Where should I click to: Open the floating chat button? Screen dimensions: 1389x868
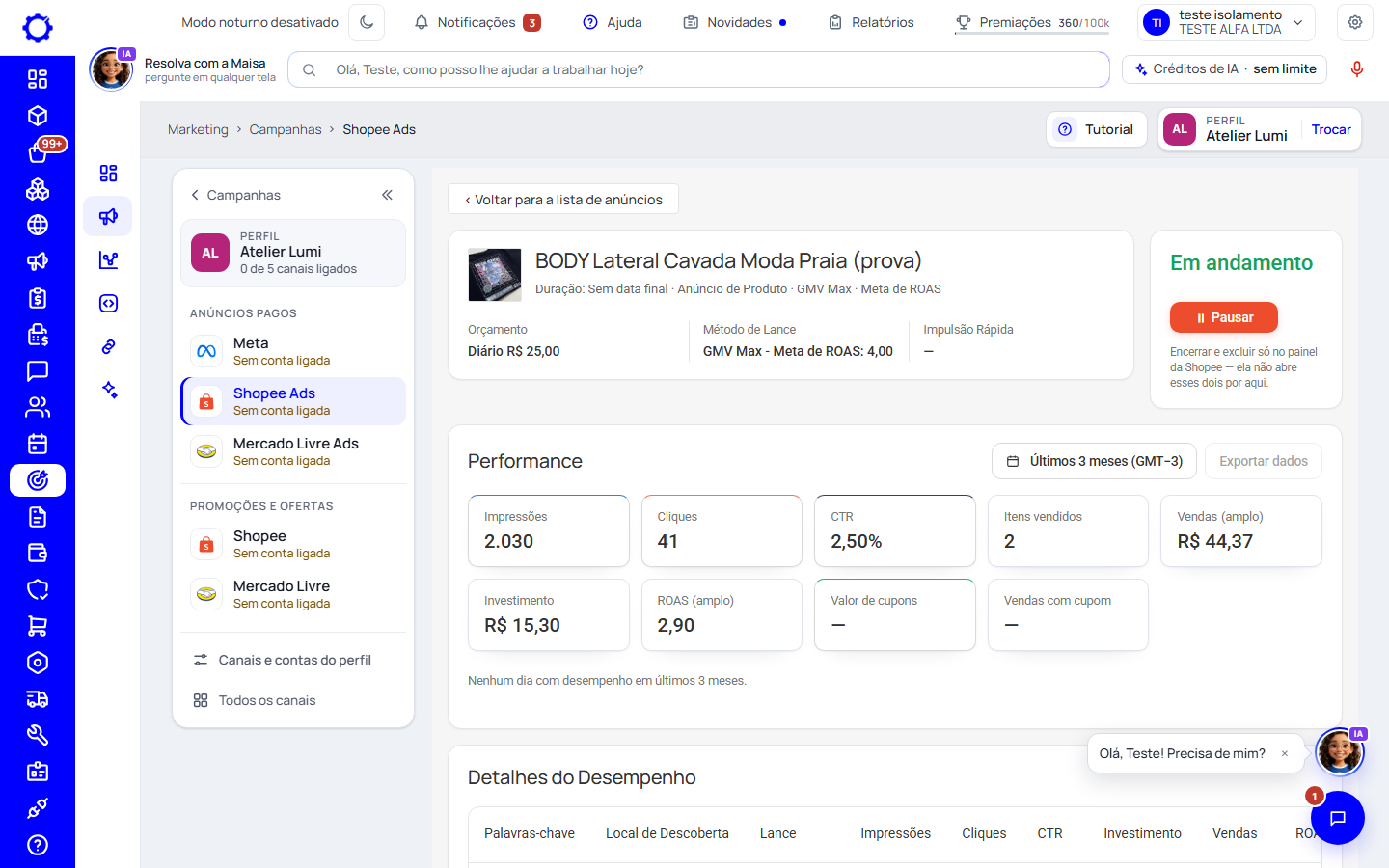click(1338, 818)
